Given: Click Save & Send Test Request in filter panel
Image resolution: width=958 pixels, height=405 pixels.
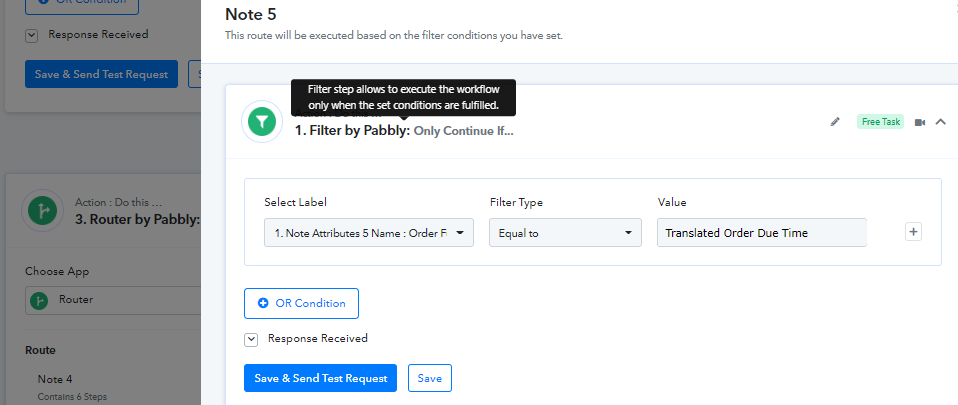Looking at the screenshot, I should pos(320,378).
